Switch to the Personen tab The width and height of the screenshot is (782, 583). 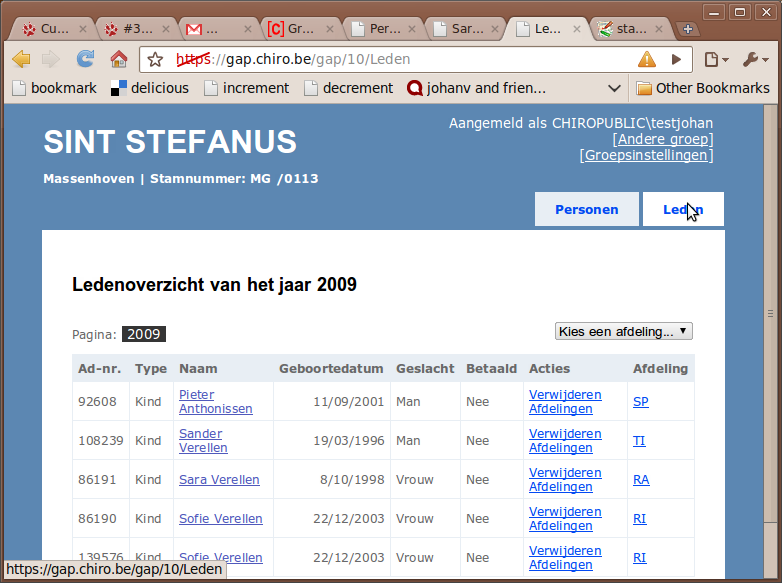pyautogui.click(x=586, y=209)
